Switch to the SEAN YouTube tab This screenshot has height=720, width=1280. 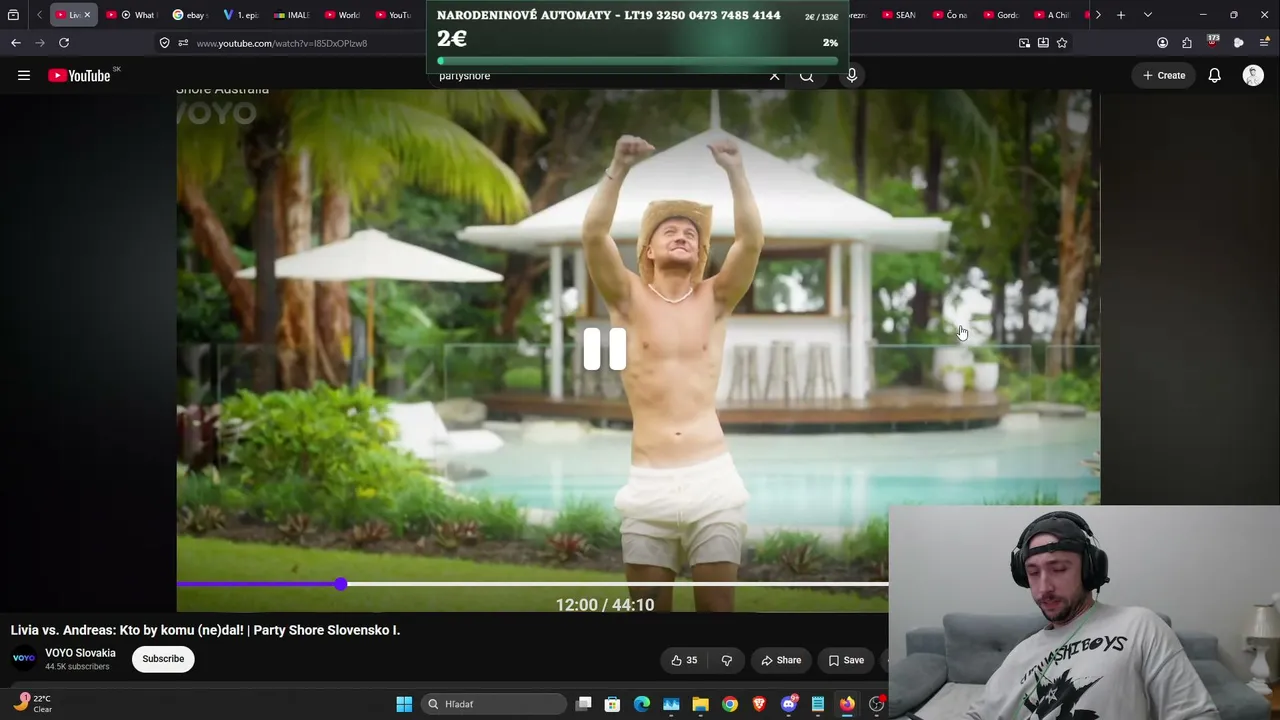point(900,15)
